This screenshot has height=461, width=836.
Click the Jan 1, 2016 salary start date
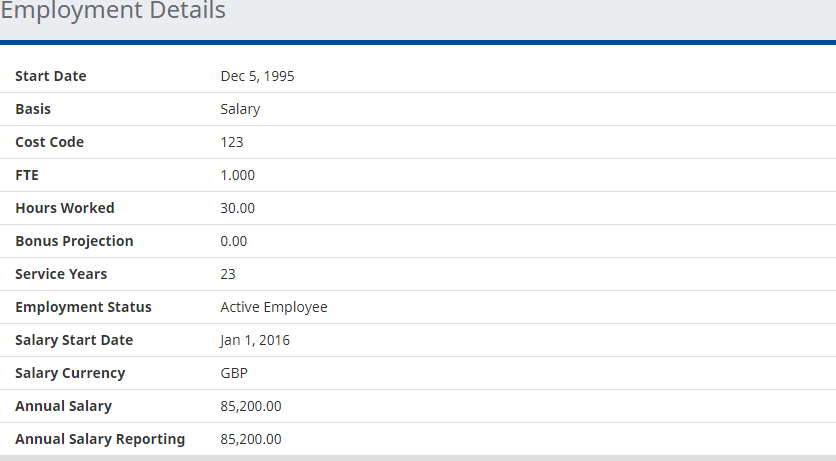pos(255,340)
